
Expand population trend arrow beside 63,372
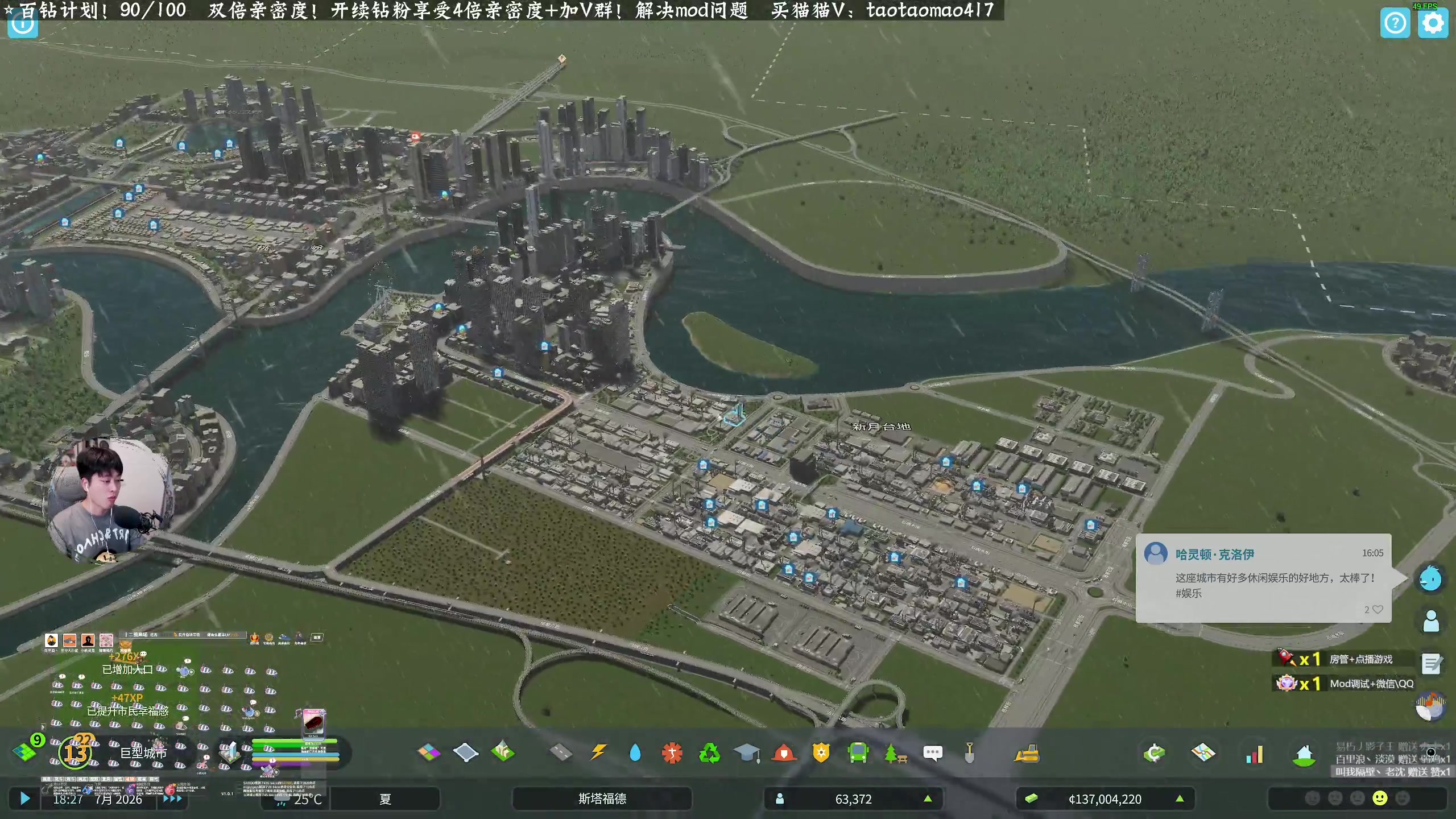point(928,799)
